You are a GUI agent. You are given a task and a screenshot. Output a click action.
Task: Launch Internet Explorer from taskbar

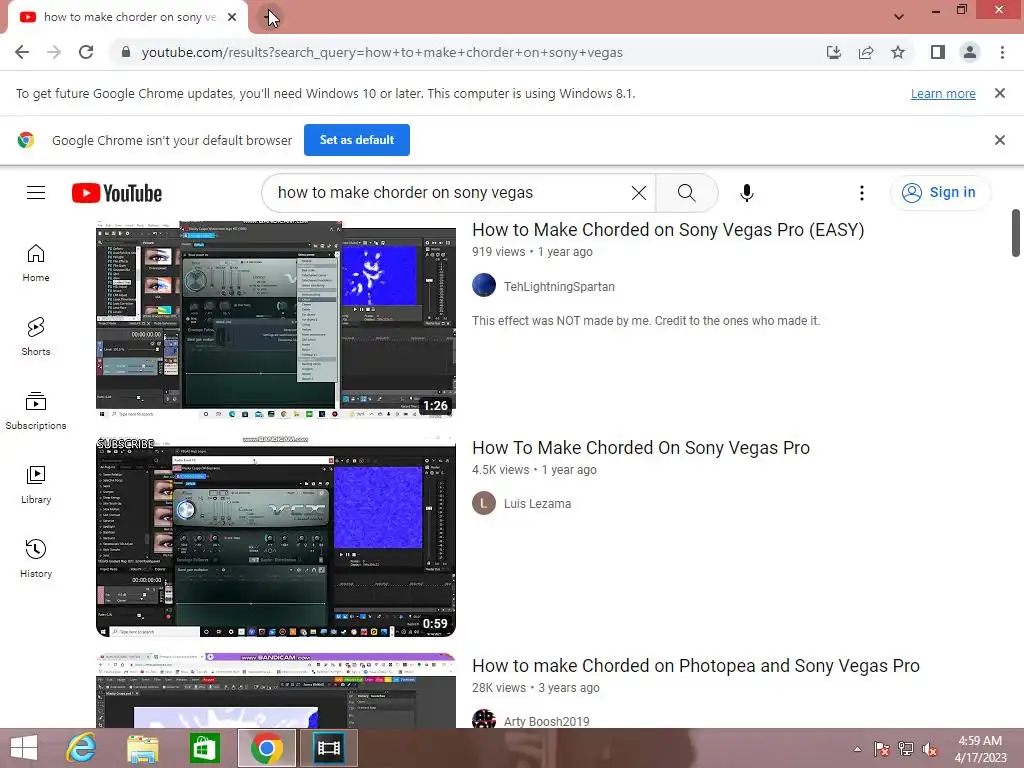[x=82, y=748]
